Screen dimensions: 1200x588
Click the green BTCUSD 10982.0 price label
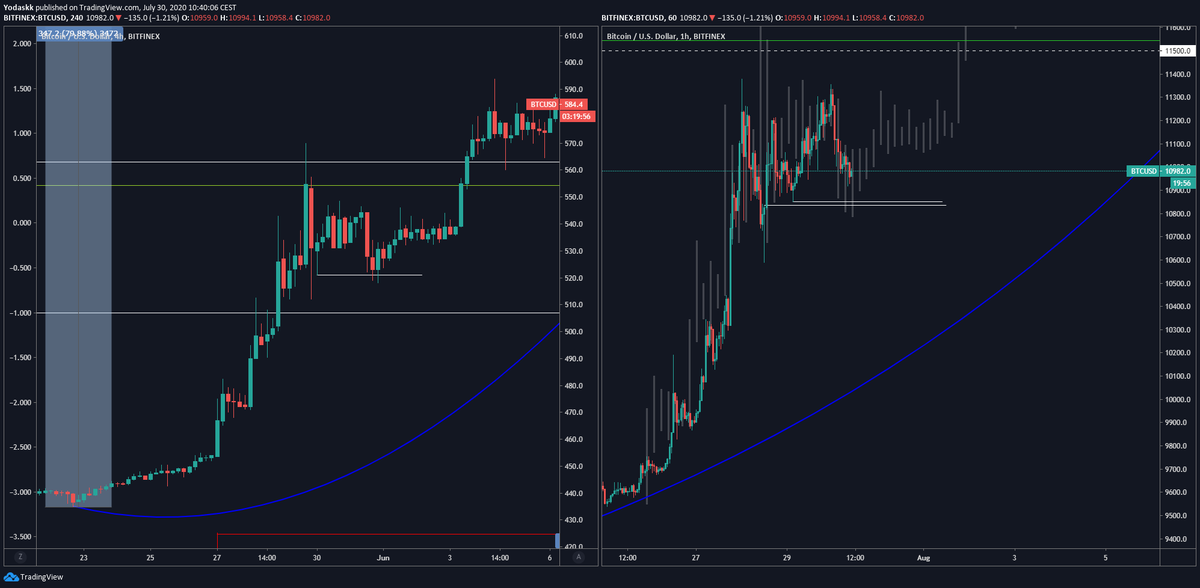click(x=1159, y=171)
